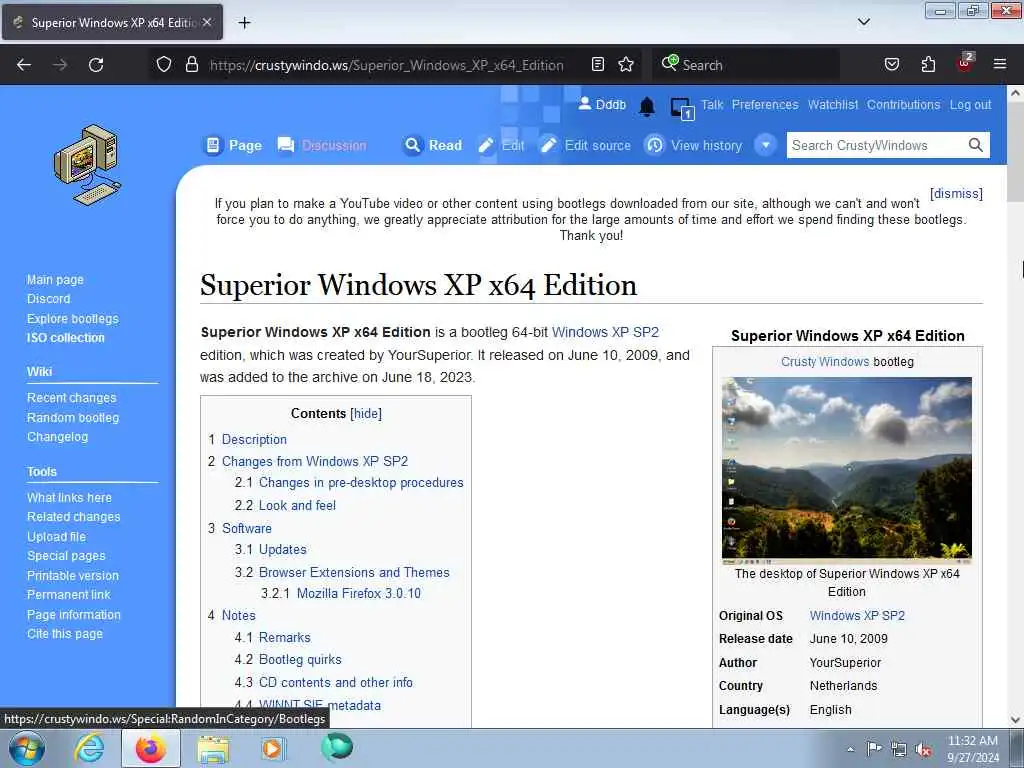The width and height of the screenshot is (1024, 768).
Task: Dismiss the site notice
Action: (x=956, y=193)
